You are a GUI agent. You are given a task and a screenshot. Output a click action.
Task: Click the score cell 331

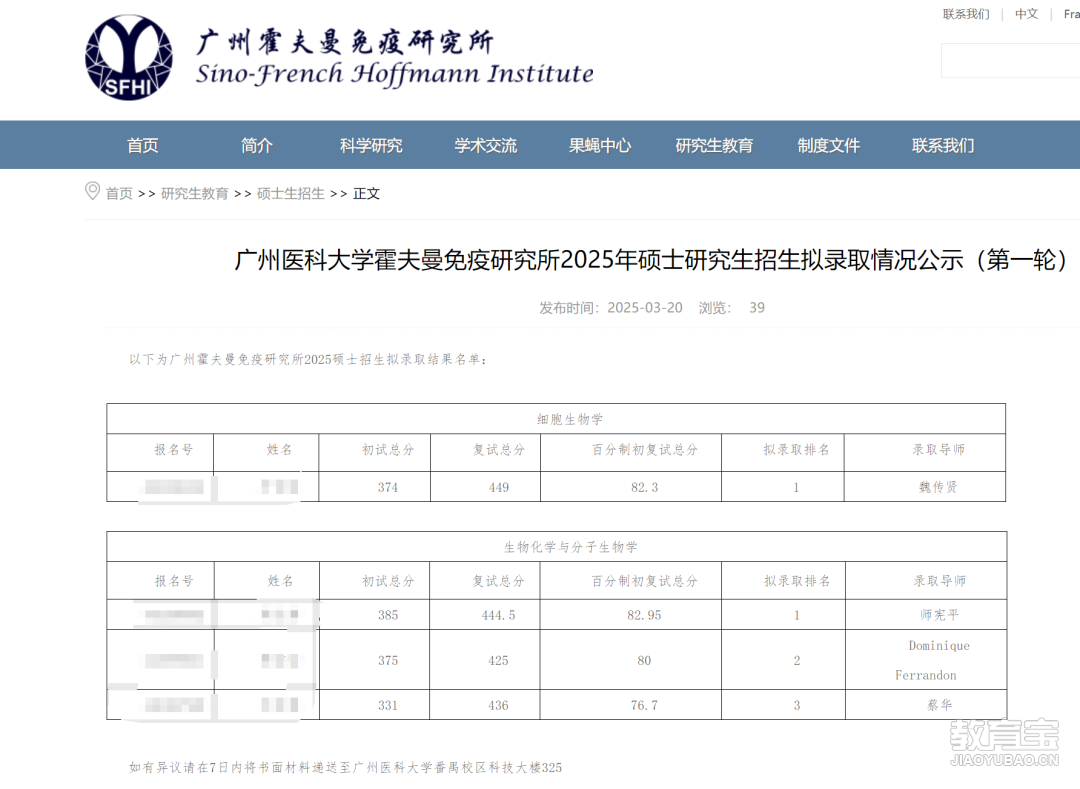[x=388, y=706]
